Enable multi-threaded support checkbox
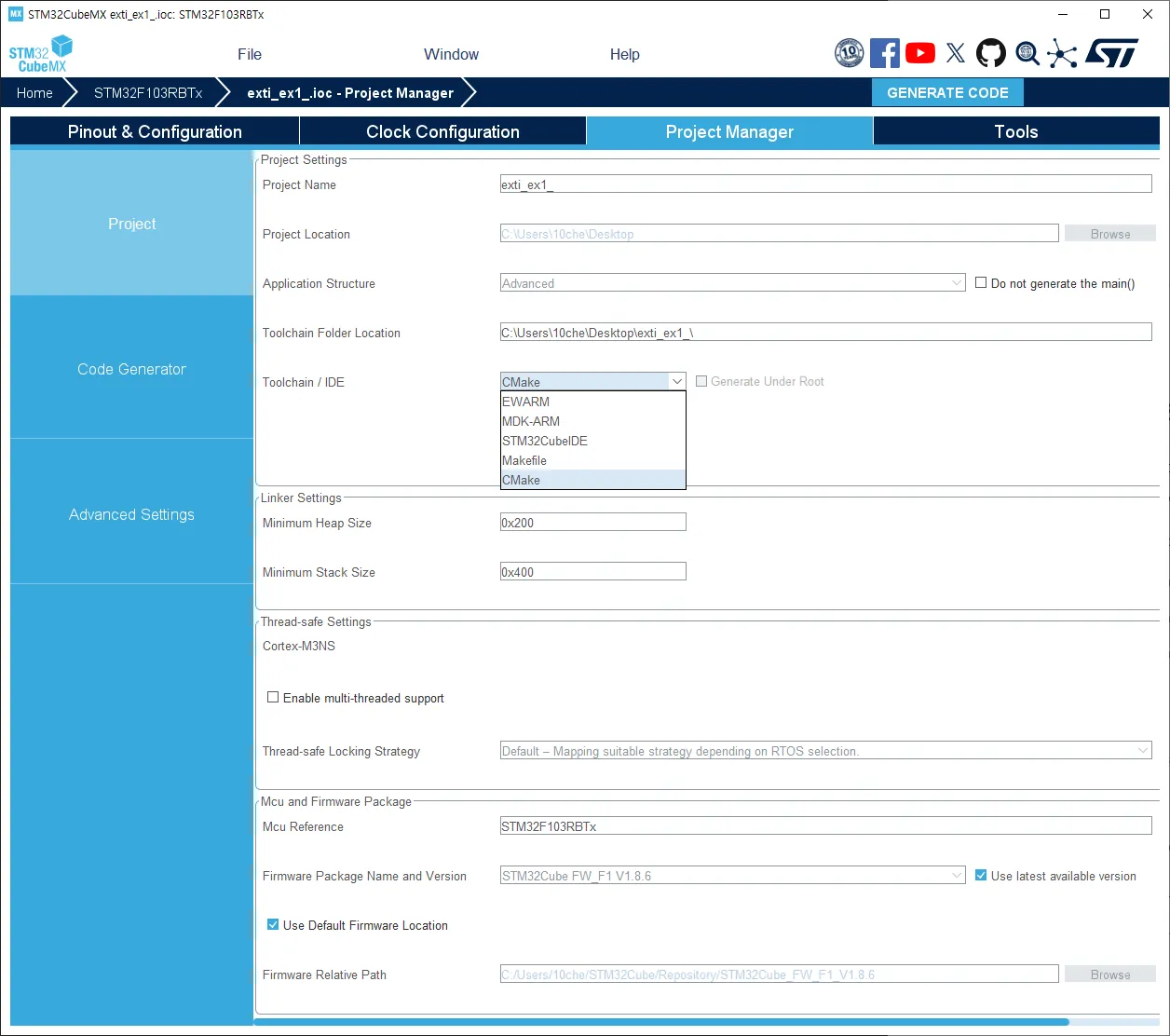 (x=273, y=697)
